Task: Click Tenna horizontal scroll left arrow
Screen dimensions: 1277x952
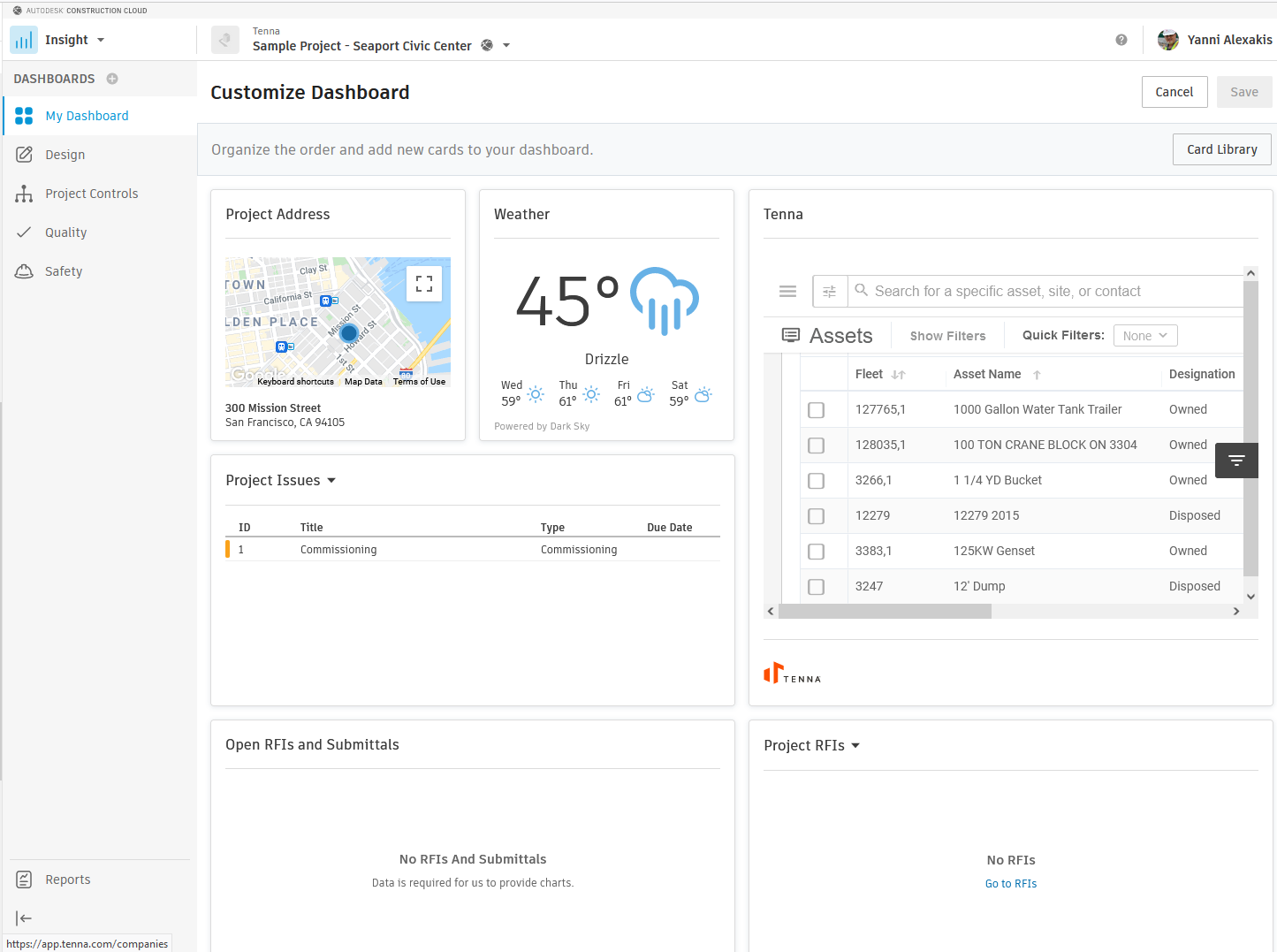Action: click(x=771, y=612)
